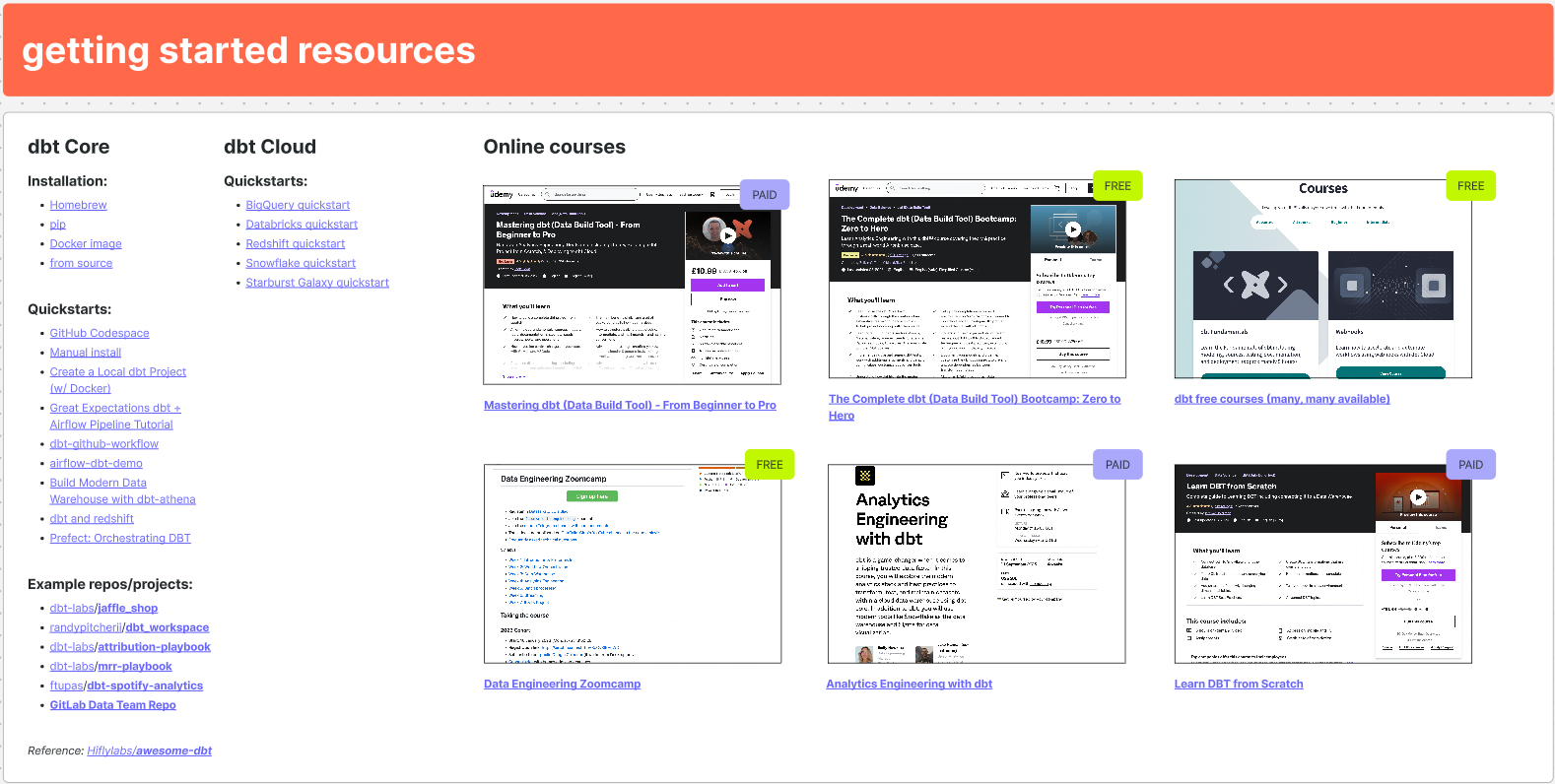Click the Complete dbt Bootcamp course thumbnail
Screen dimensions: 1555x784
pos(977,279)
